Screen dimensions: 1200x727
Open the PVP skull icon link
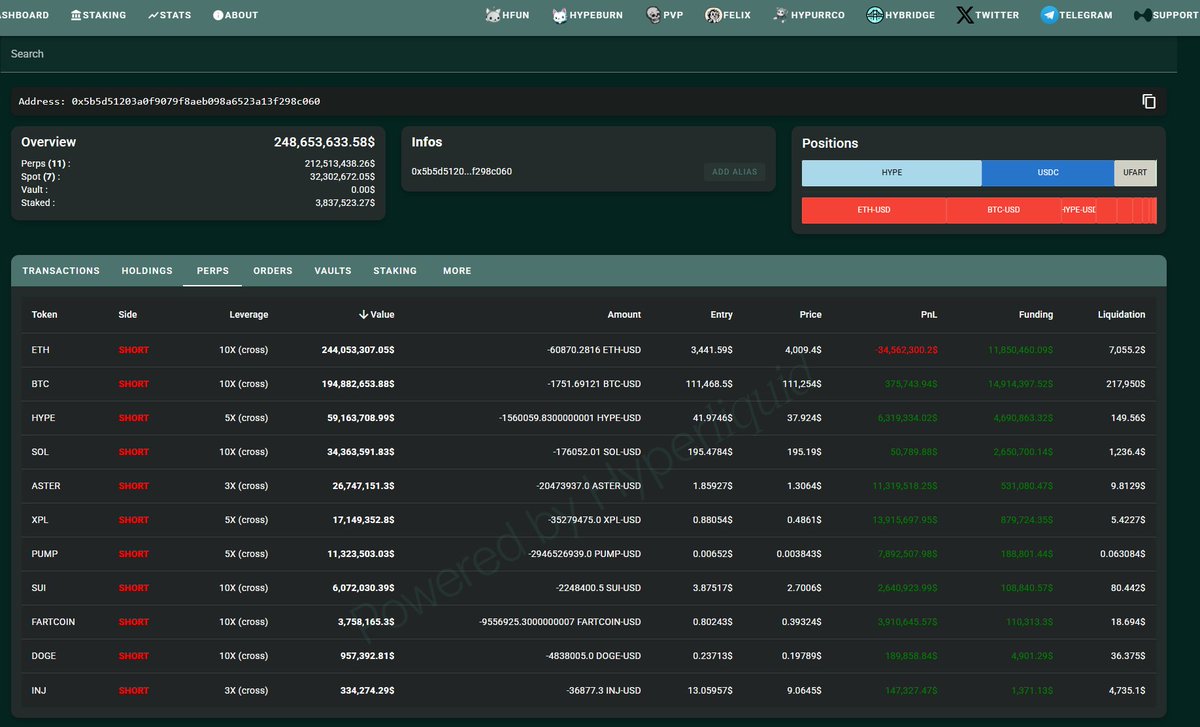coord(652,15)
